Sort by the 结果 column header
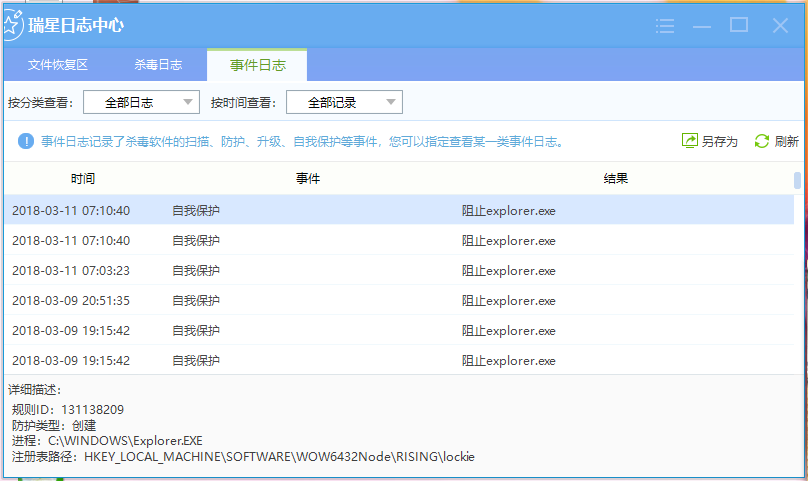The image size is (808, 481). pos(616,179)
